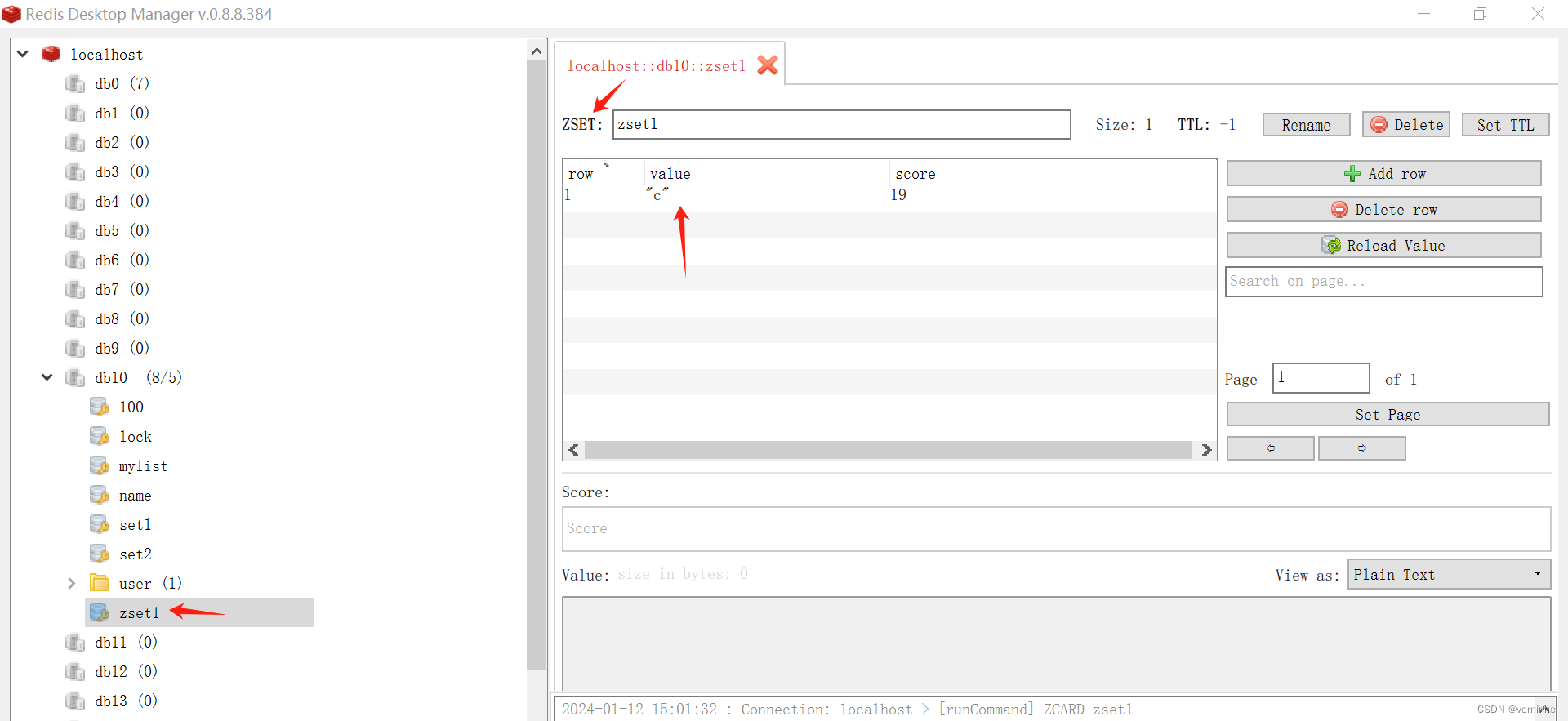Screen dimensions: 1568x721
Task: Sort by the value column header
Action: [x=766, y=174]
